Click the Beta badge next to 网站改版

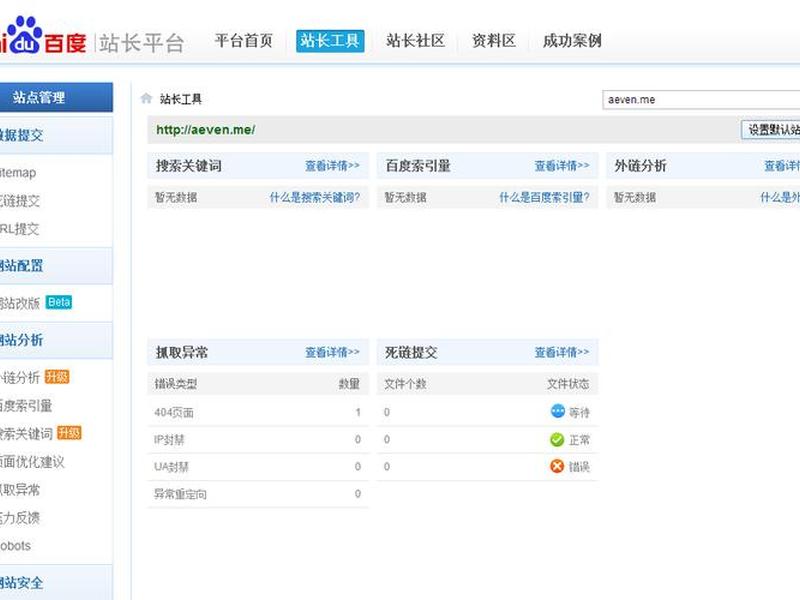click(59, 302)
